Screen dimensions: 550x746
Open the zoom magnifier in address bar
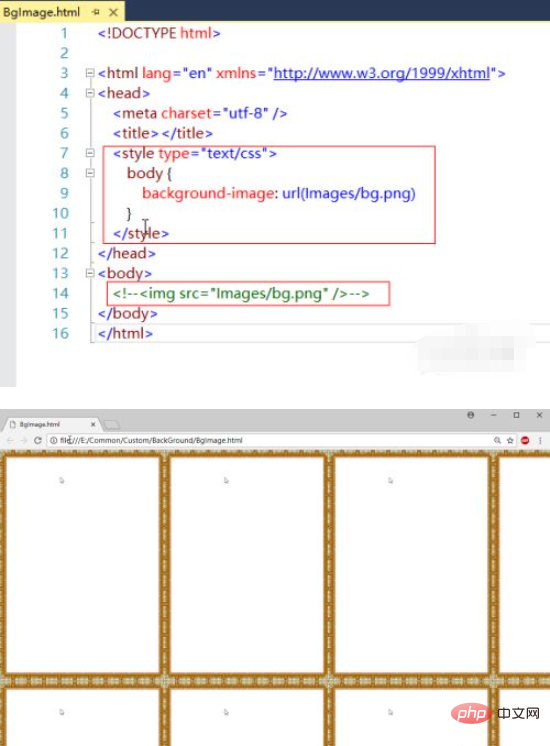point(497,441)
